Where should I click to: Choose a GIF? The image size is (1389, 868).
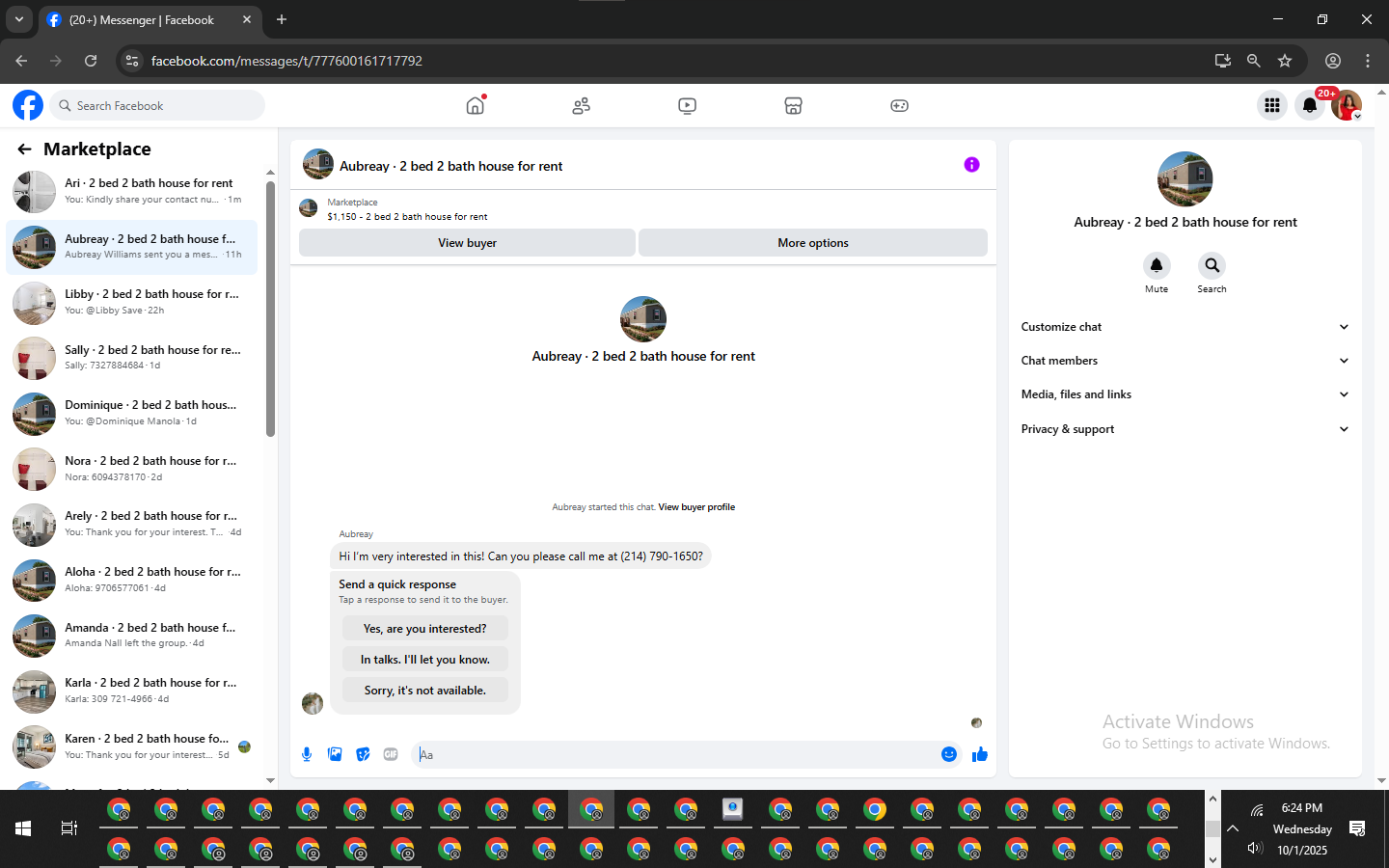(391, 754)
